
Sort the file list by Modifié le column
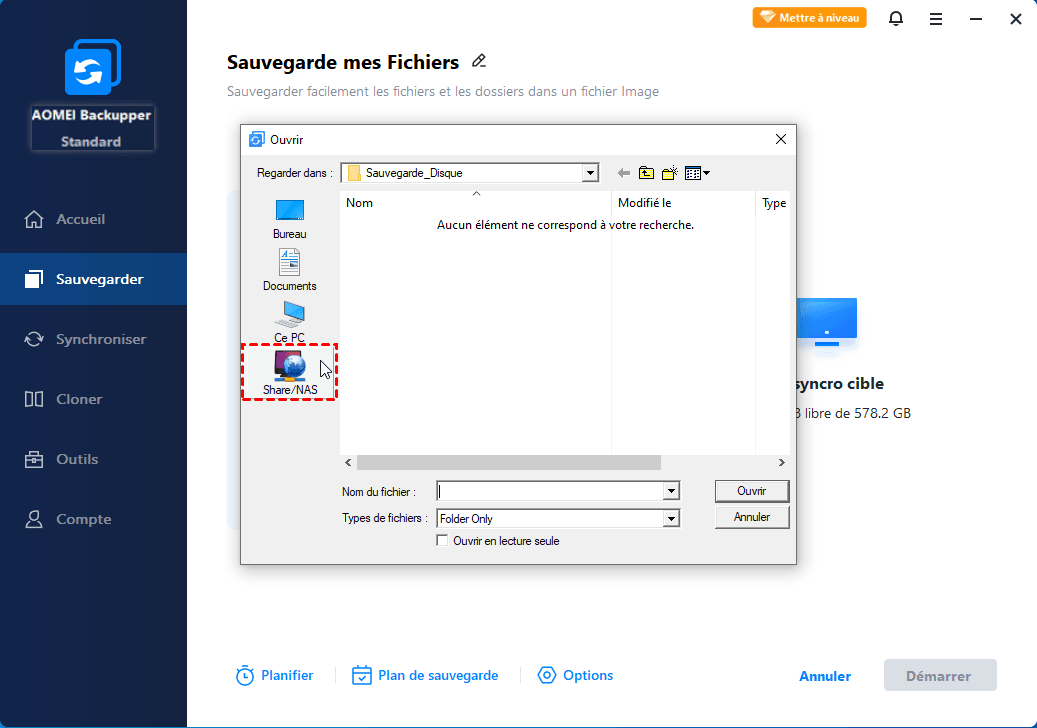tap(683, 203)
